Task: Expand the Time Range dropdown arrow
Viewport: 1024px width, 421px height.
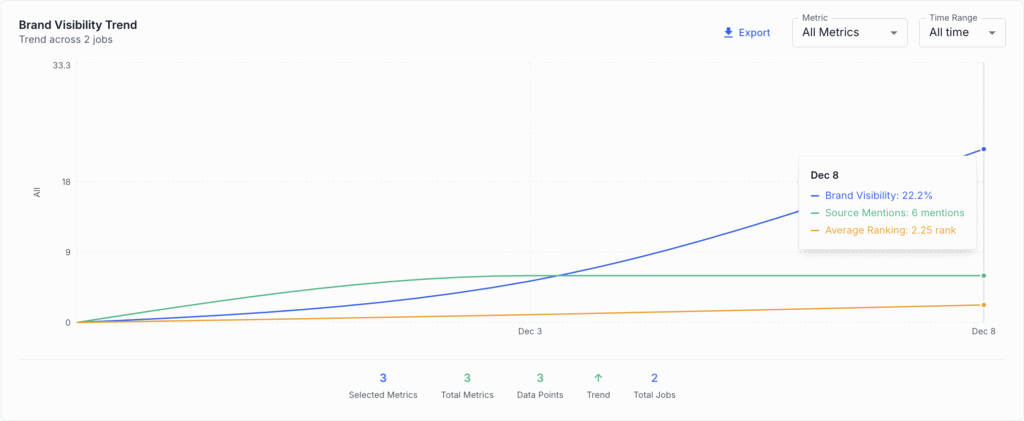Action: (x=992, y=33)
